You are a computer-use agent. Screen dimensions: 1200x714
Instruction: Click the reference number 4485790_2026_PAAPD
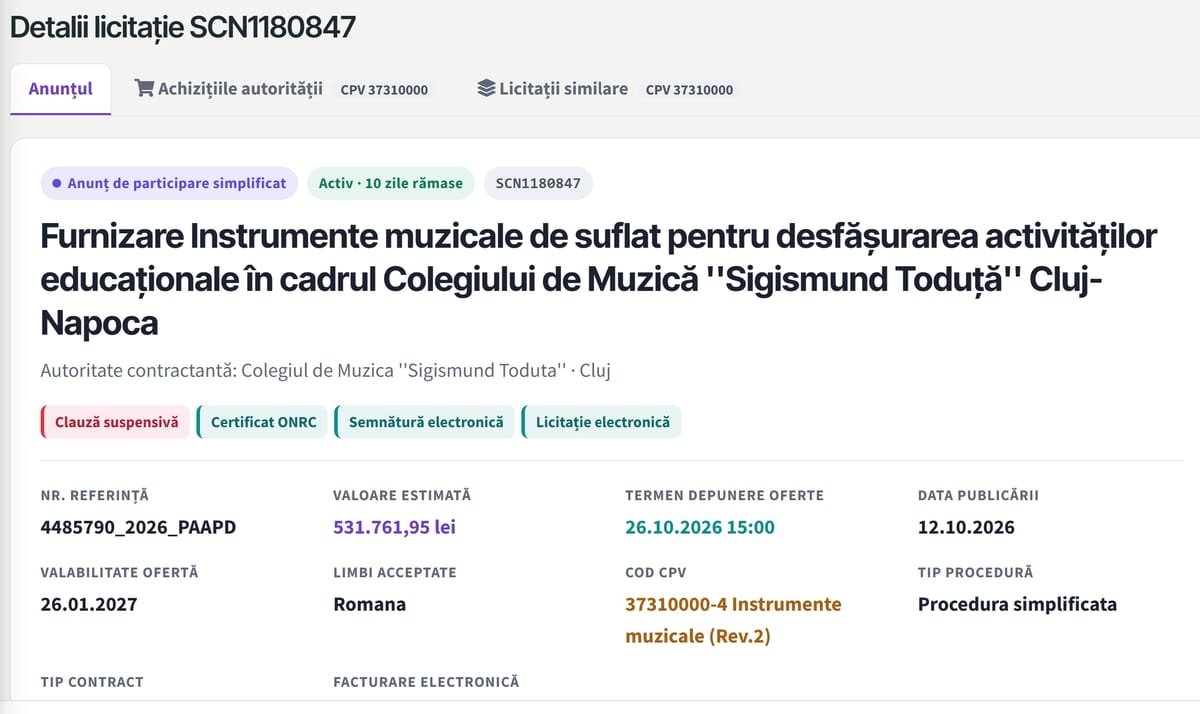[138, 527]
